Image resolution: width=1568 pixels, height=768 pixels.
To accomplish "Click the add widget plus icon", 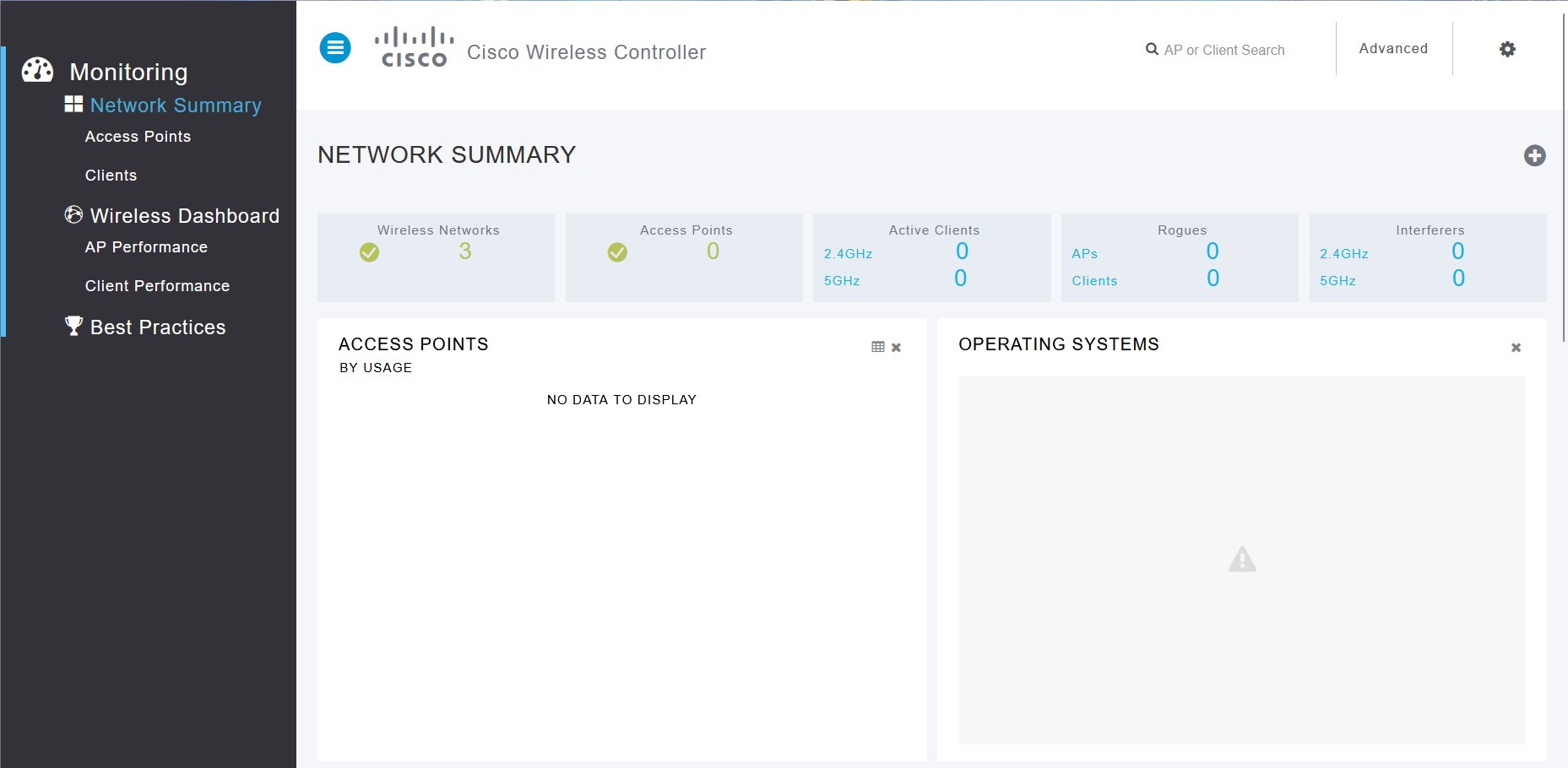I will pos(1534,155).
